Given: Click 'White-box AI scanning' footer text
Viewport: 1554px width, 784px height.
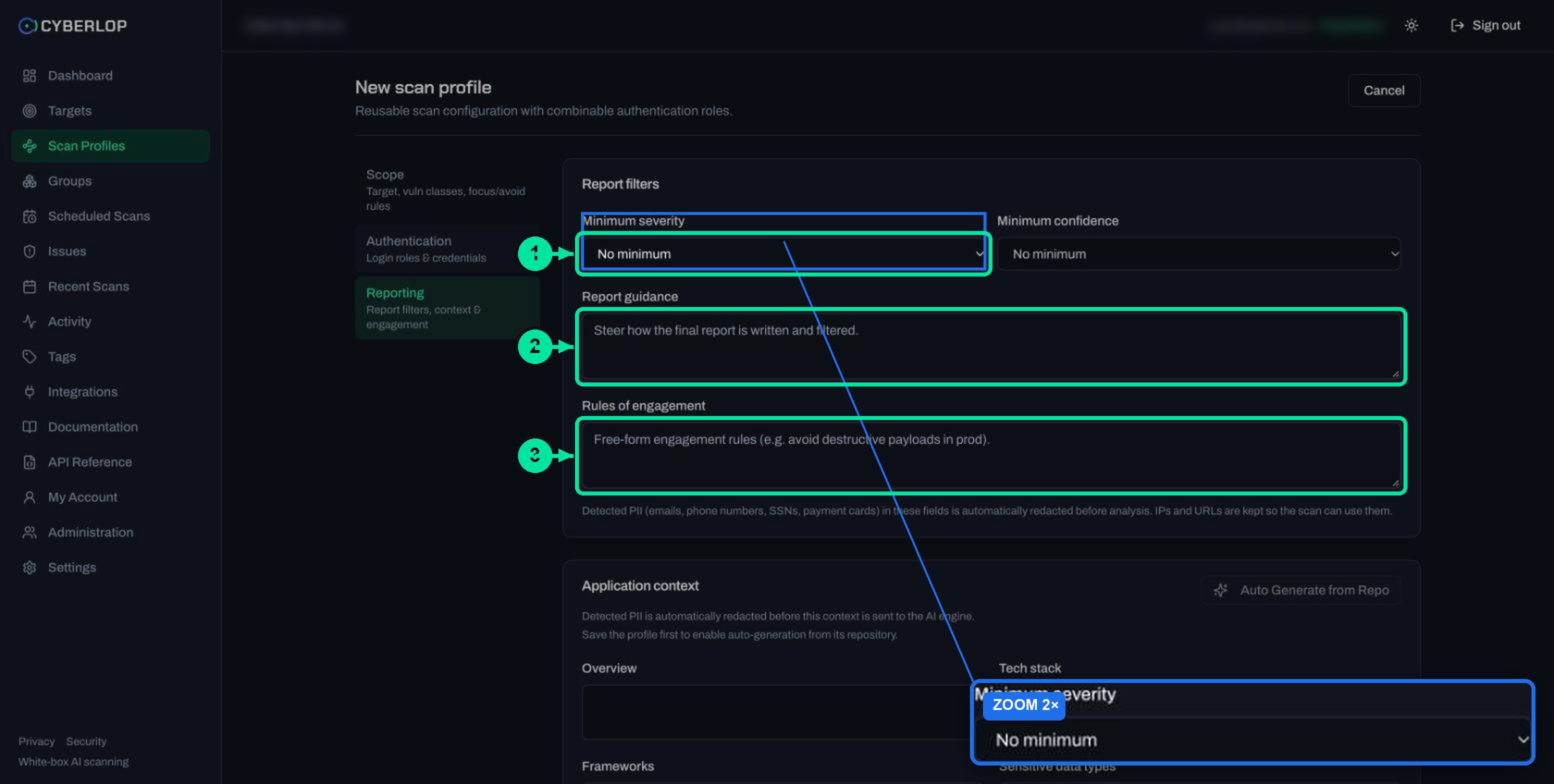Looking at the screenshot, I should pyautogui.click(x=73, y=761).
